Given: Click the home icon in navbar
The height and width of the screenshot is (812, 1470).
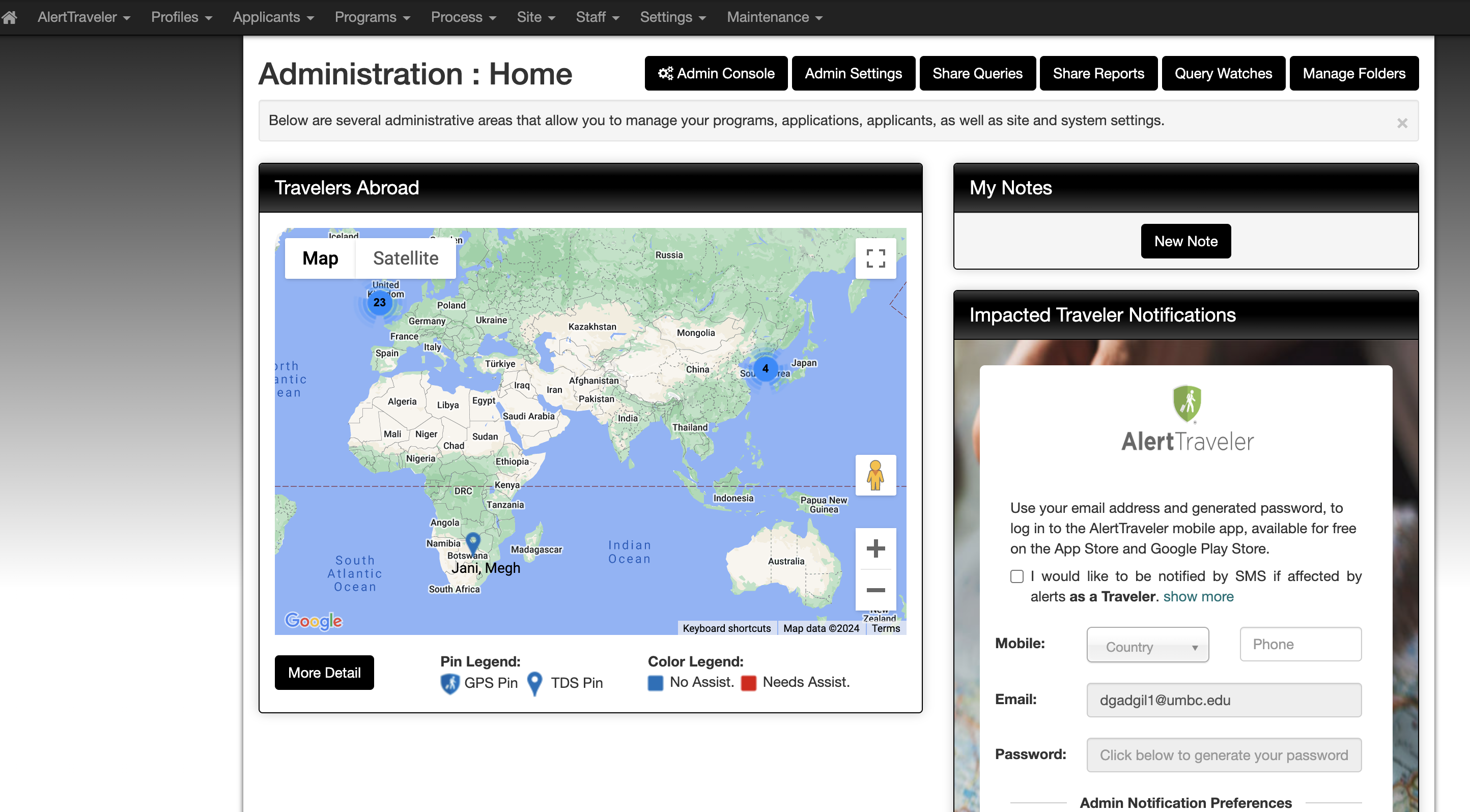Looking at the screenshot, I should pyautogui.click(x=10, y=17).
